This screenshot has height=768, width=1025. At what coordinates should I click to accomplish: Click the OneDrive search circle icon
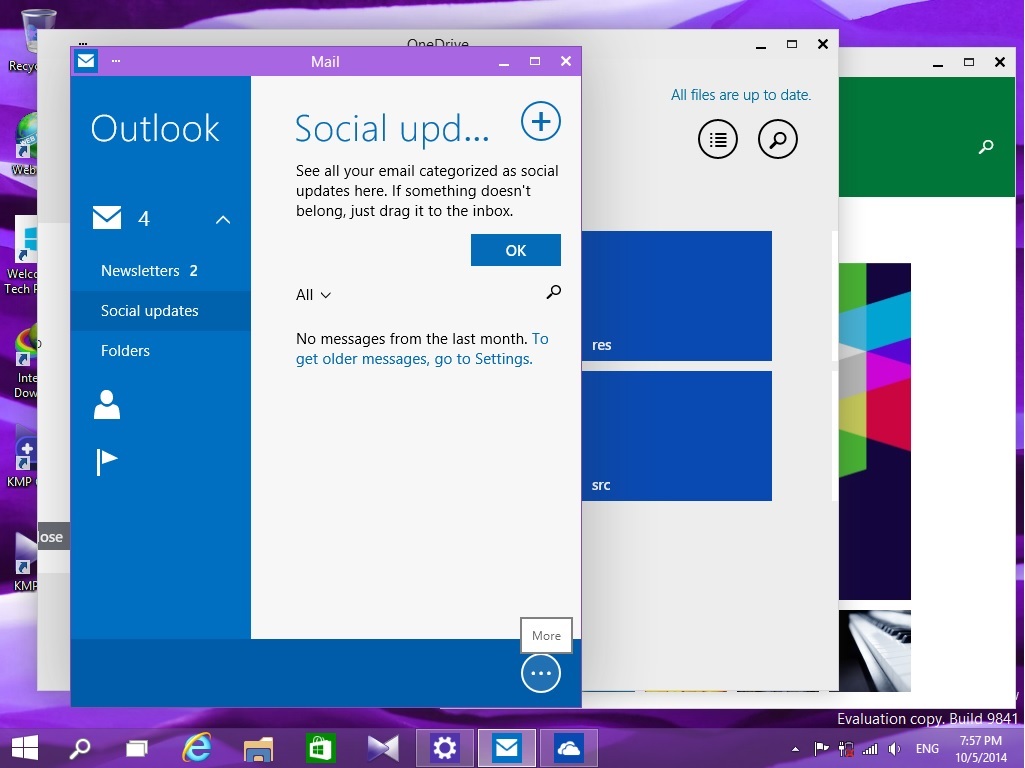tap(777, 139)
